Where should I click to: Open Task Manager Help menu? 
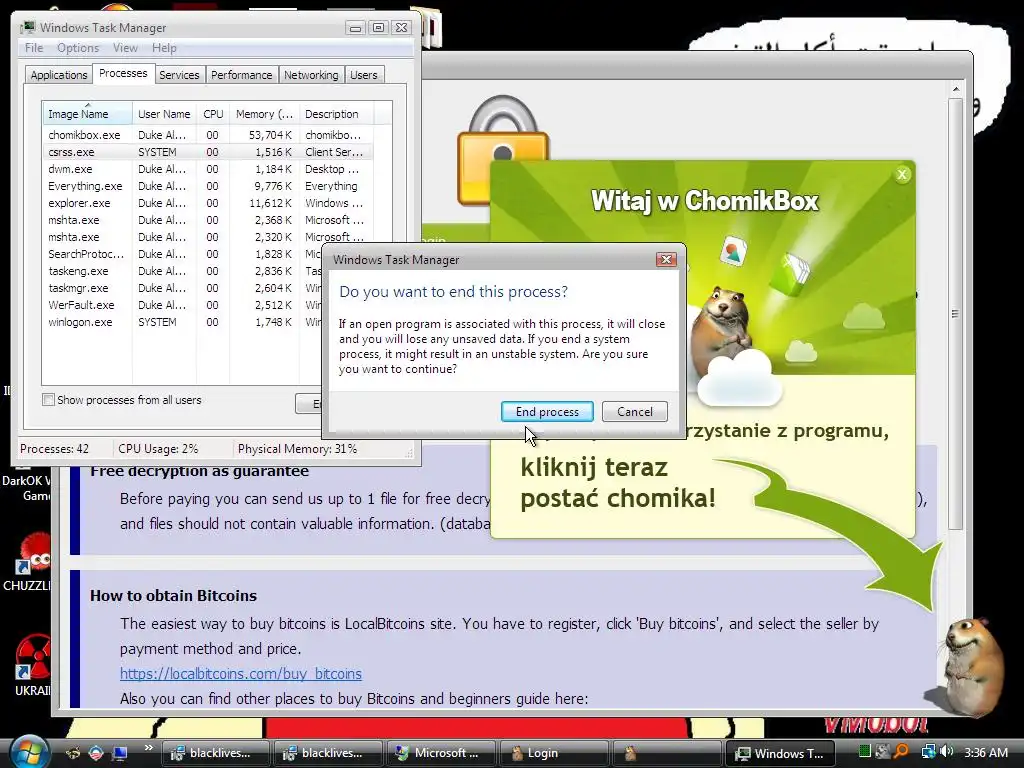[164, 48]
